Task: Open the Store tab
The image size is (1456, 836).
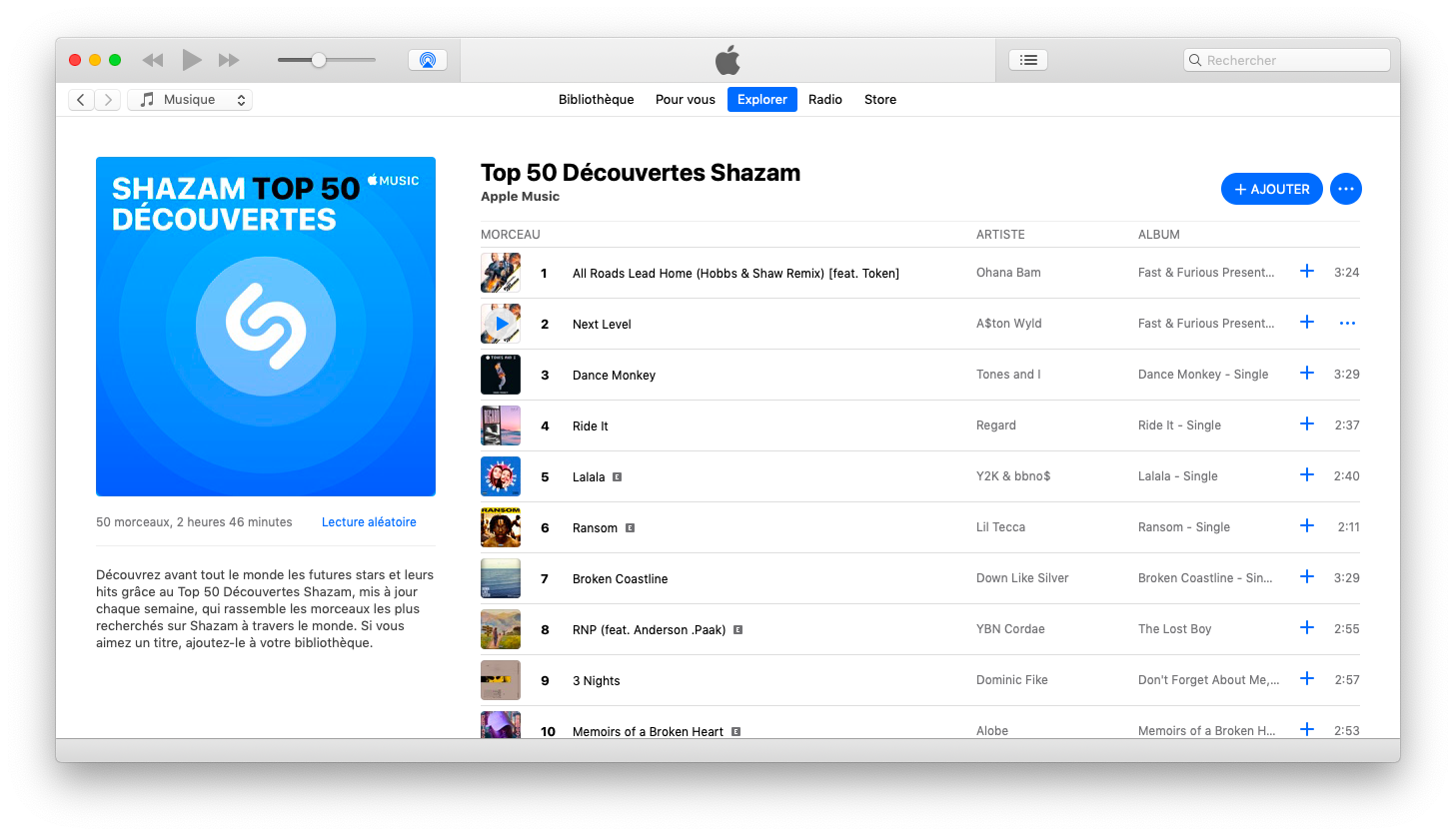Action: (880, 100)
